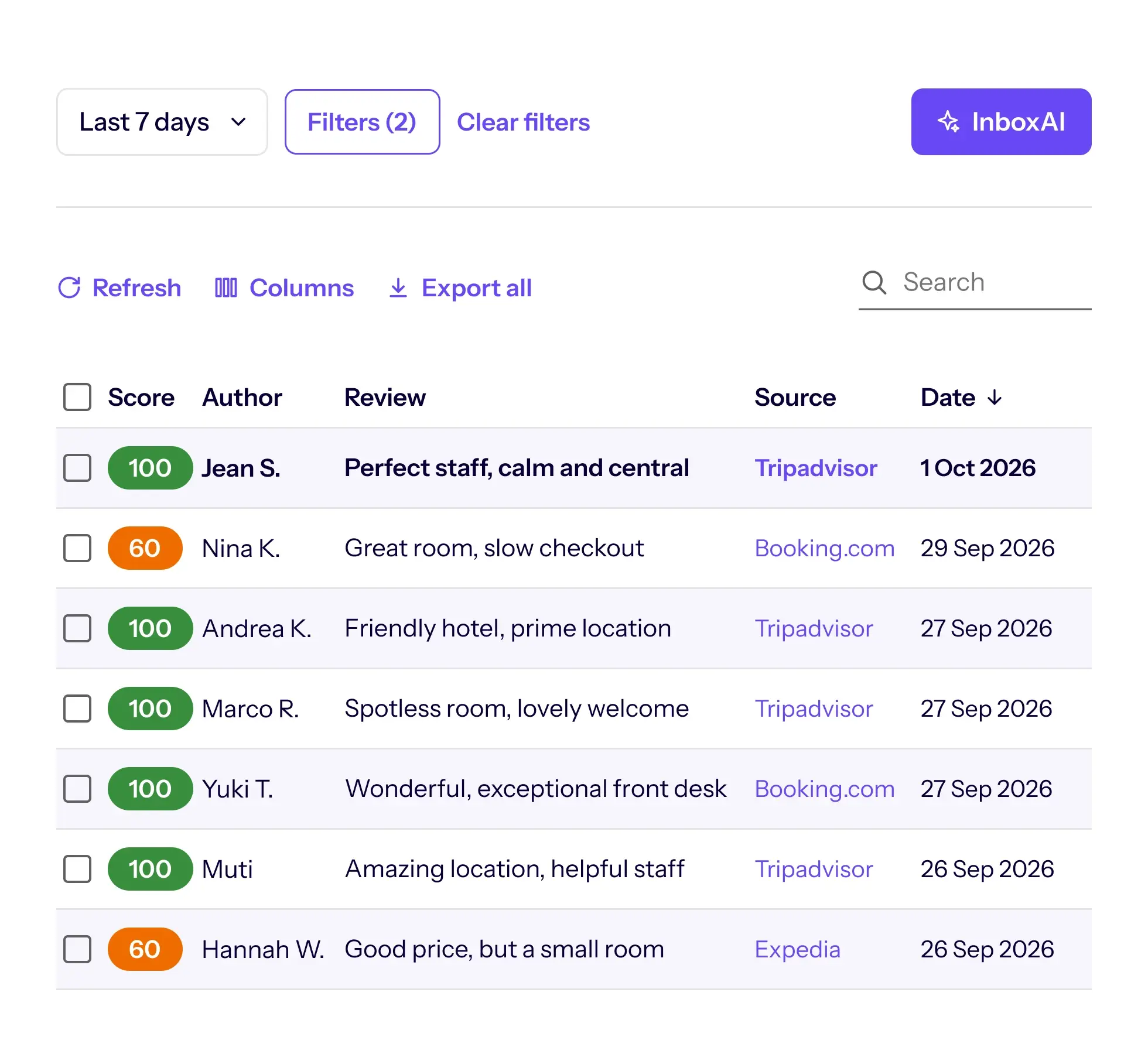Click the 60 score badge for Nina K.
Screen dimensions: 1148x1054
point(145,548)
